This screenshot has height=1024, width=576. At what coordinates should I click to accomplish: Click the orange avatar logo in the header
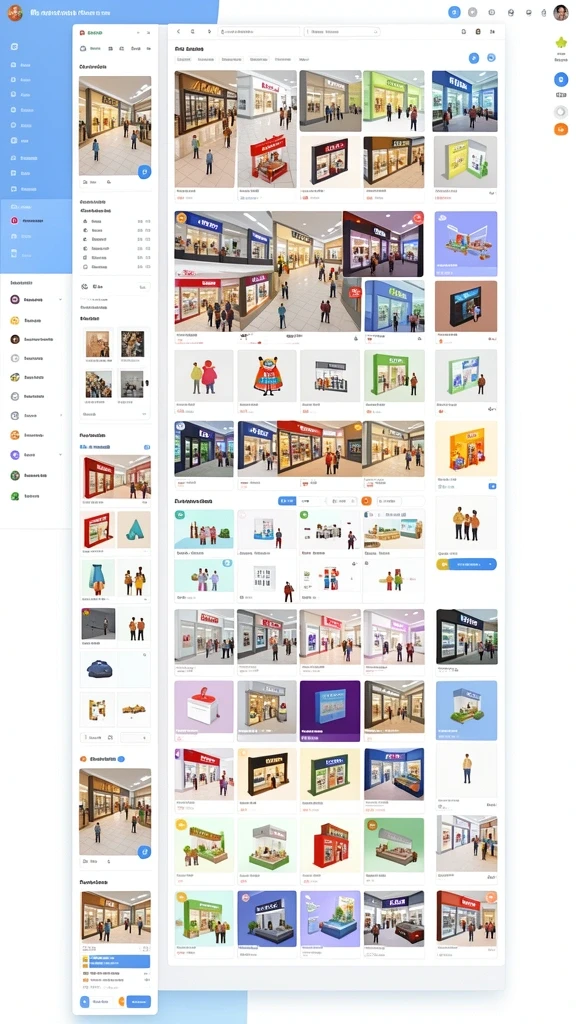[x=14, y=12]
